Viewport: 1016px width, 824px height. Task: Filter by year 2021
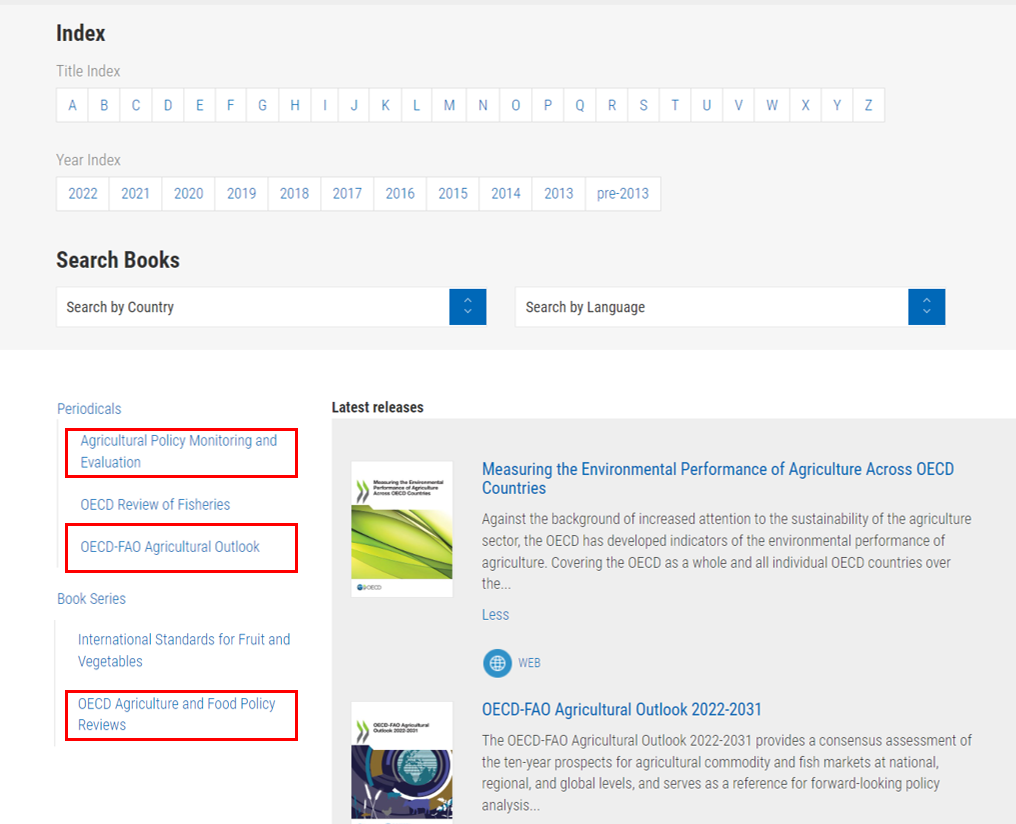135,194
